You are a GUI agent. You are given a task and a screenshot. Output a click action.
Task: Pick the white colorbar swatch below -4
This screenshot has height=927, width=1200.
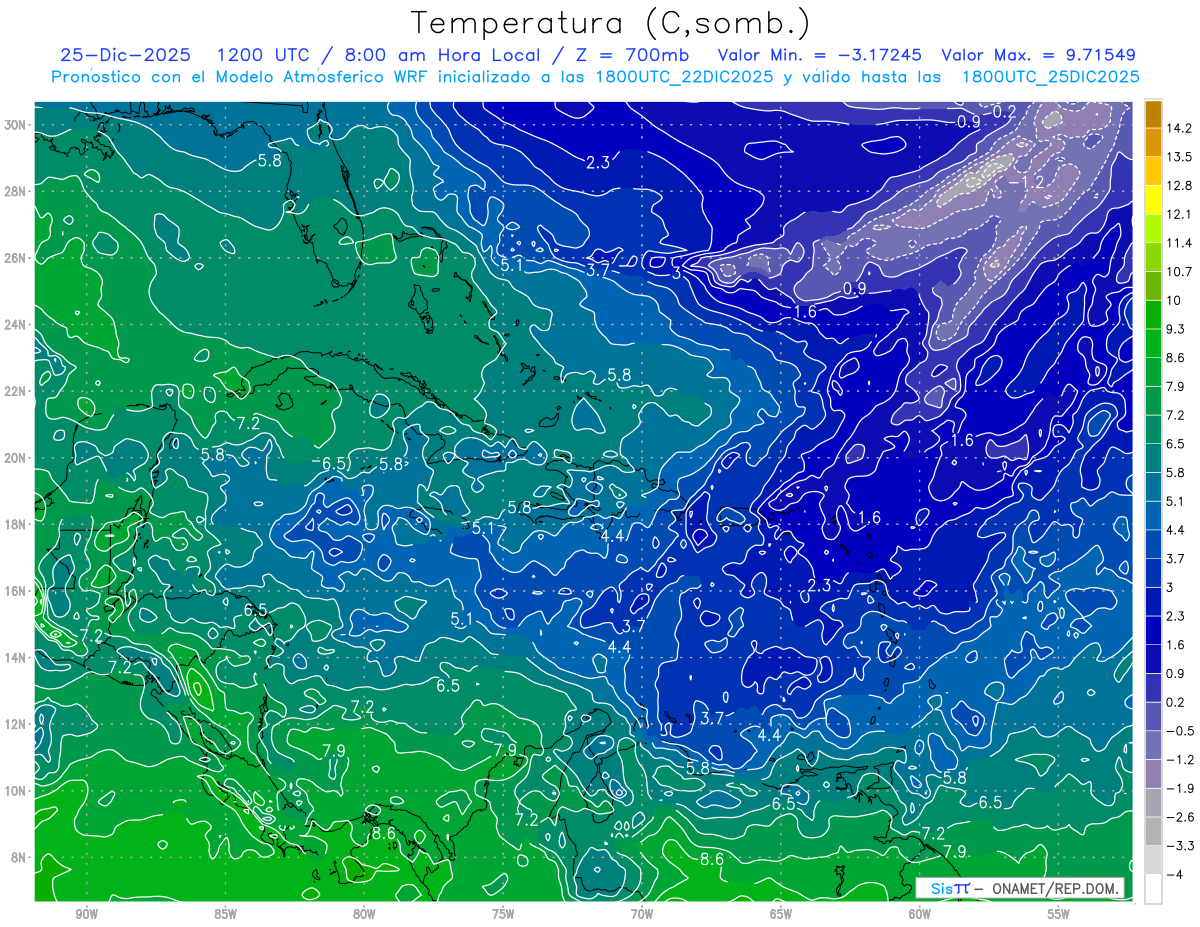pyautogui.click(x=1153, y=889)
